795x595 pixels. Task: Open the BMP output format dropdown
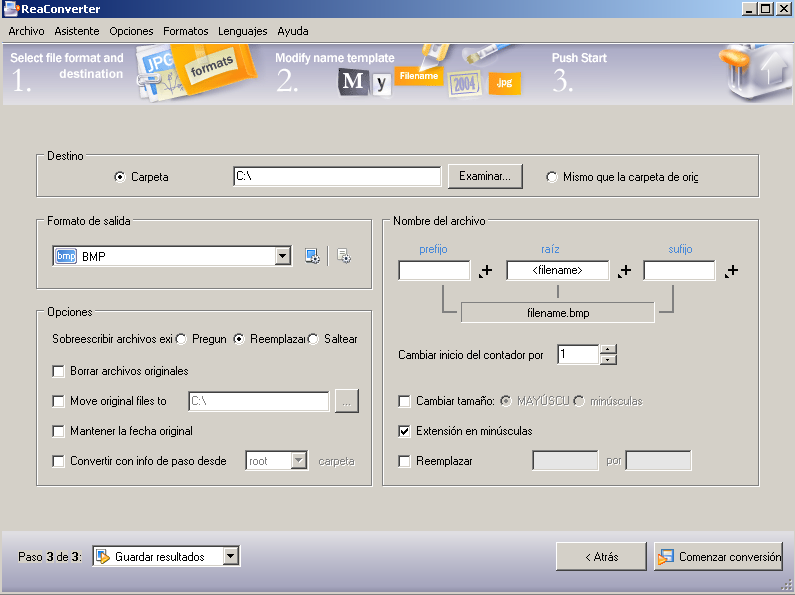click(x=282, y=256)
